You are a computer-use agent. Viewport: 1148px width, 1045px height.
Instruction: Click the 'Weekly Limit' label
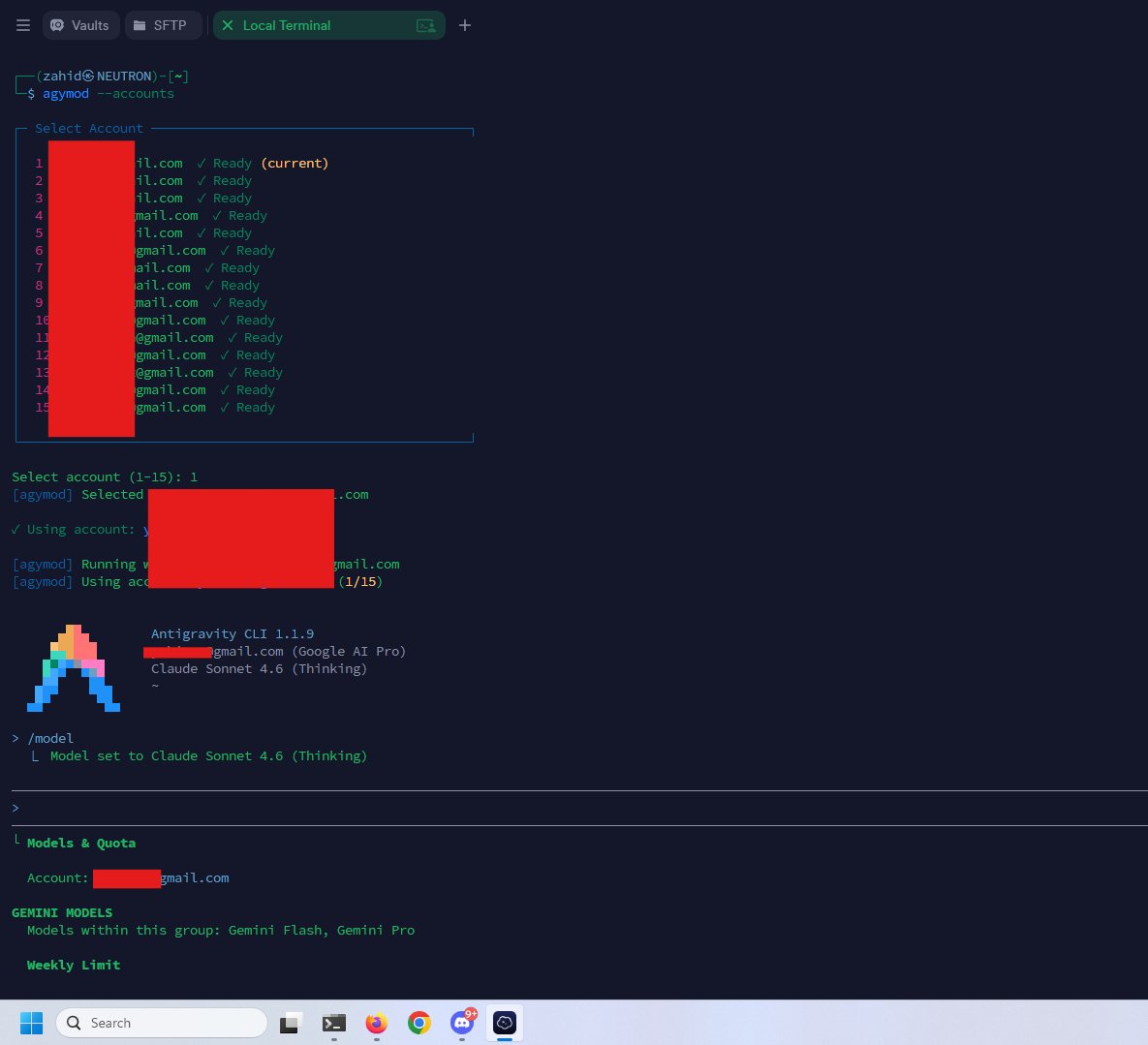click(74, 966)
